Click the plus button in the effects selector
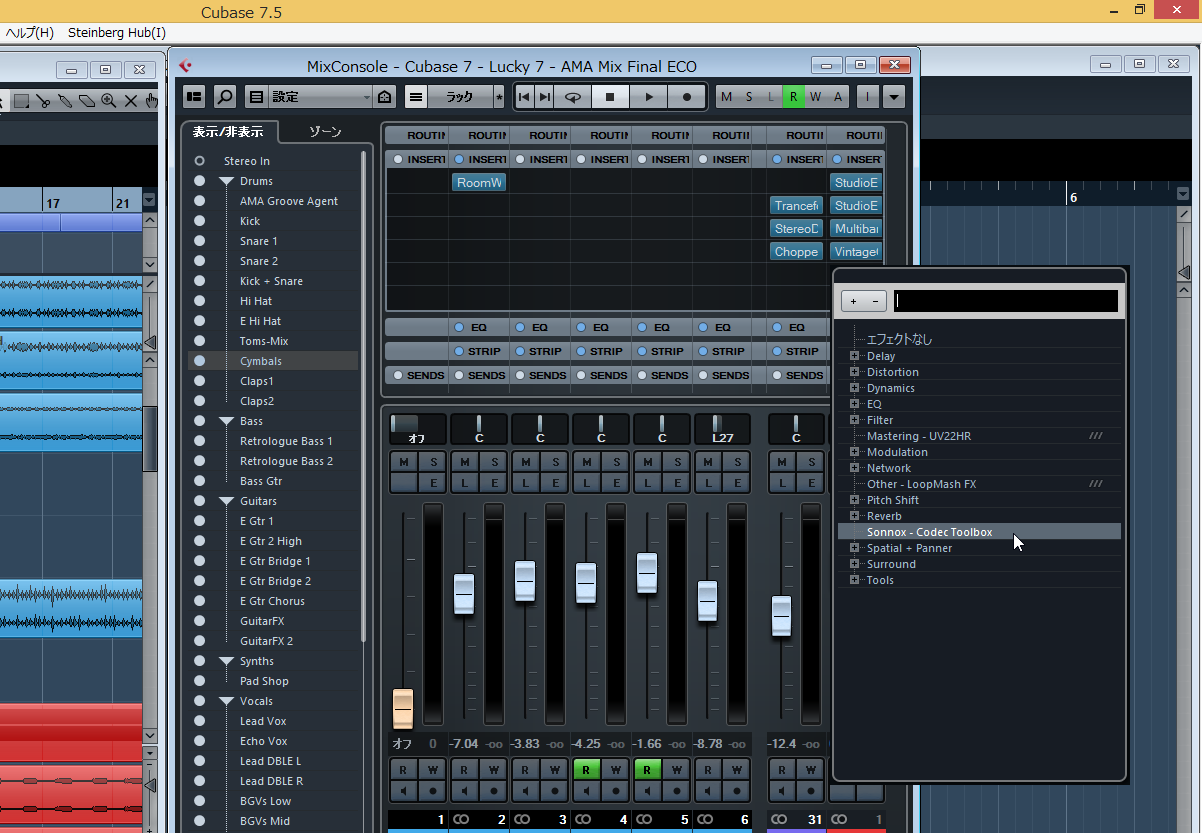This screenshot has height=833, width=1202. [x=853, y=301]
